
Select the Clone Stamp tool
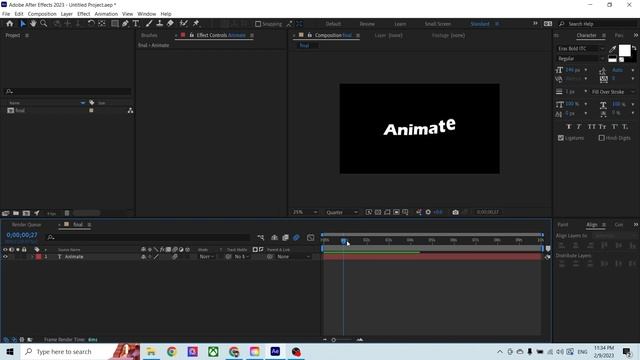pos(160,24)
